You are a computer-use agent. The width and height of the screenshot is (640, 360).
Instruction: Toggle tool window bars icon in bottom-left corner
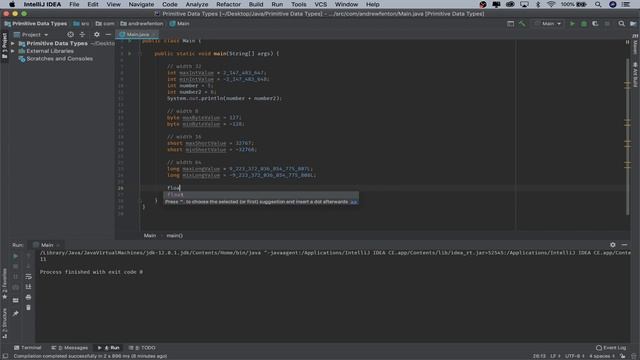(x=5, y=356)
